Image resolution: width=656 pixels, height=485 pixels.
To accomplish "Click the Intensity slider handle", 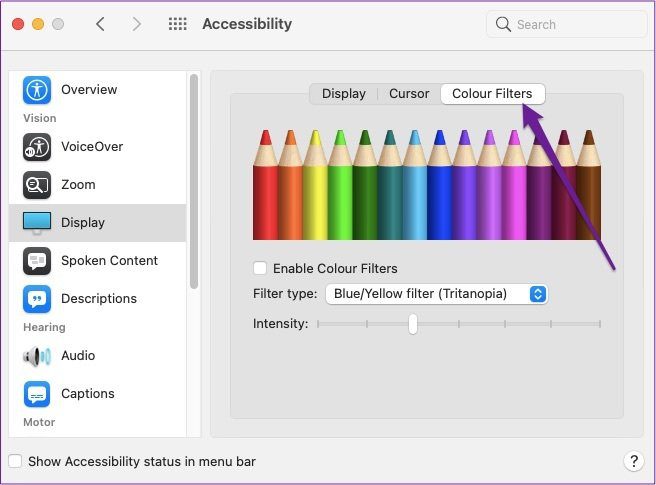I will (413, 324).
